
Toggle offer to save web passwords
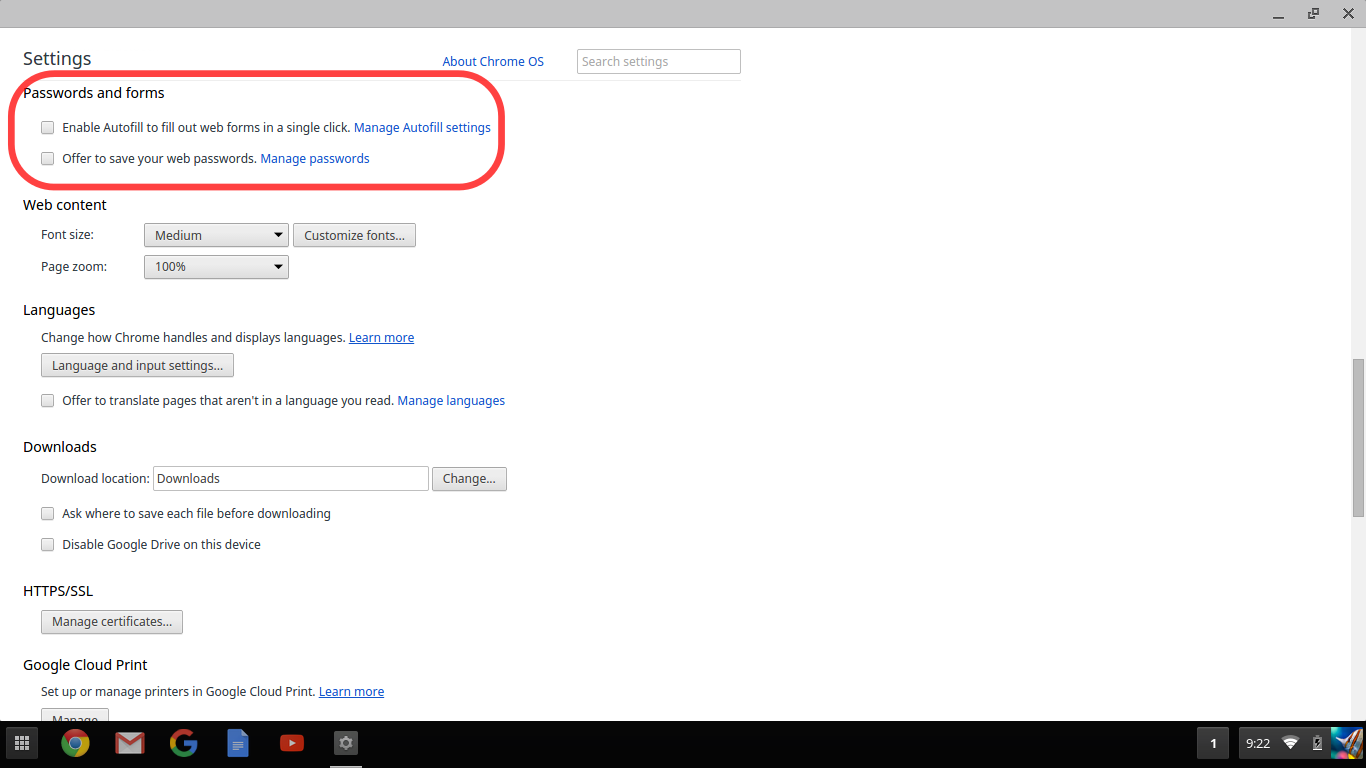(48, 159)
